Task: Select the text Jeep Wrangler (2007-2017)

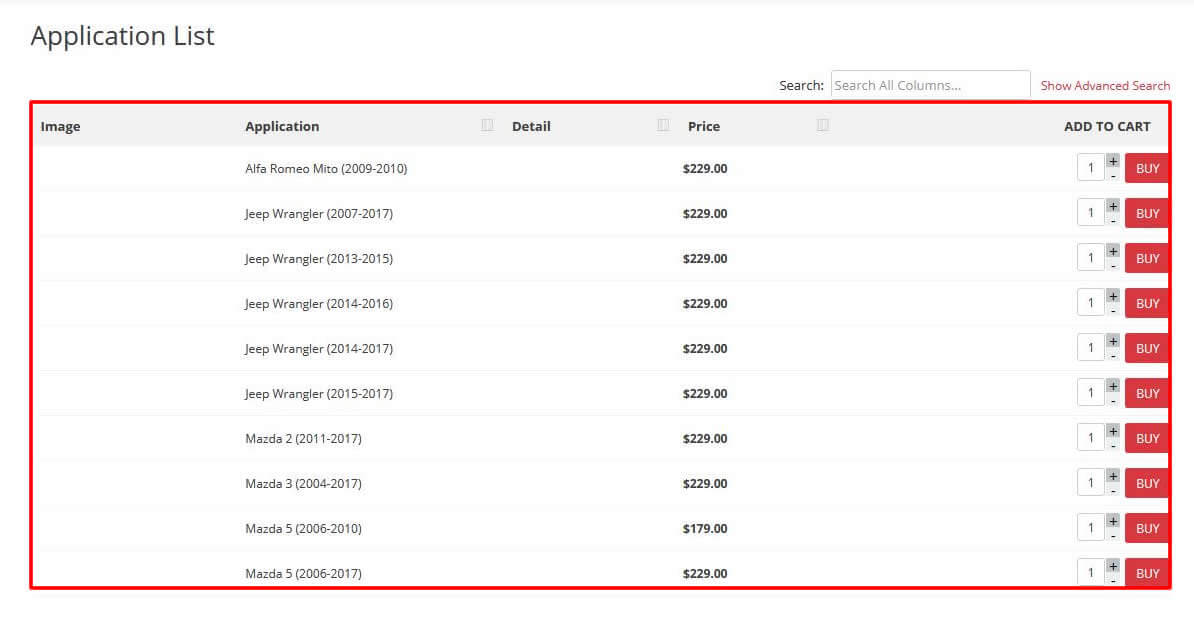Action: pos(319,213)
